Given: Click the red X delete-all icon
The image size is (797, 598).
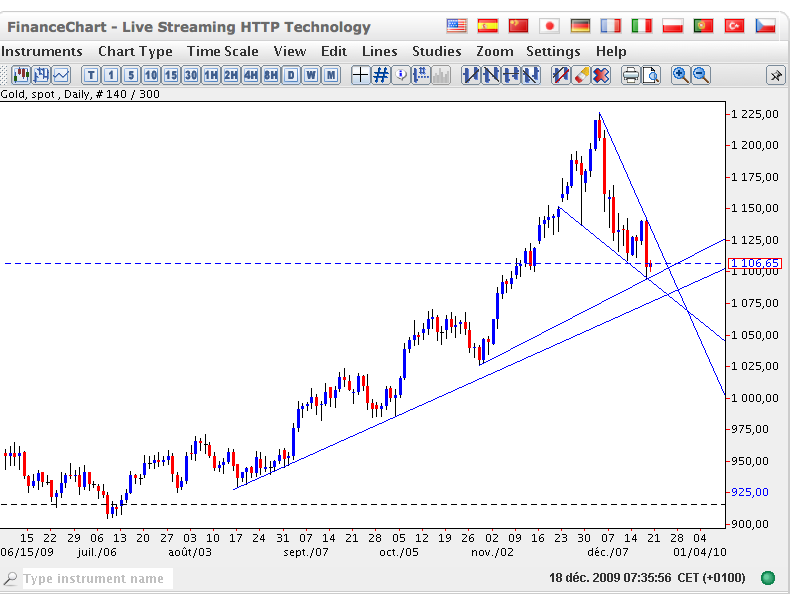Looking at the screenshot, I should click(601, 75).
